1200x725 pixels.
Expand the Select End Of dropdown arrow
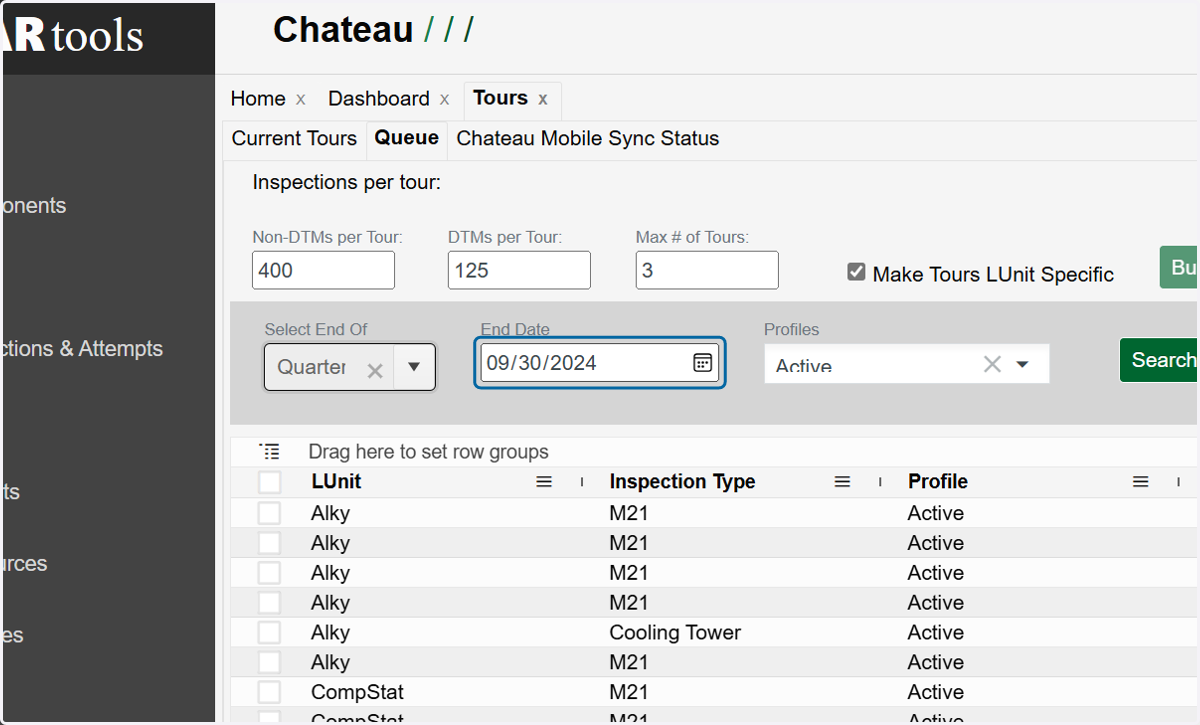(x=414, y=367)
